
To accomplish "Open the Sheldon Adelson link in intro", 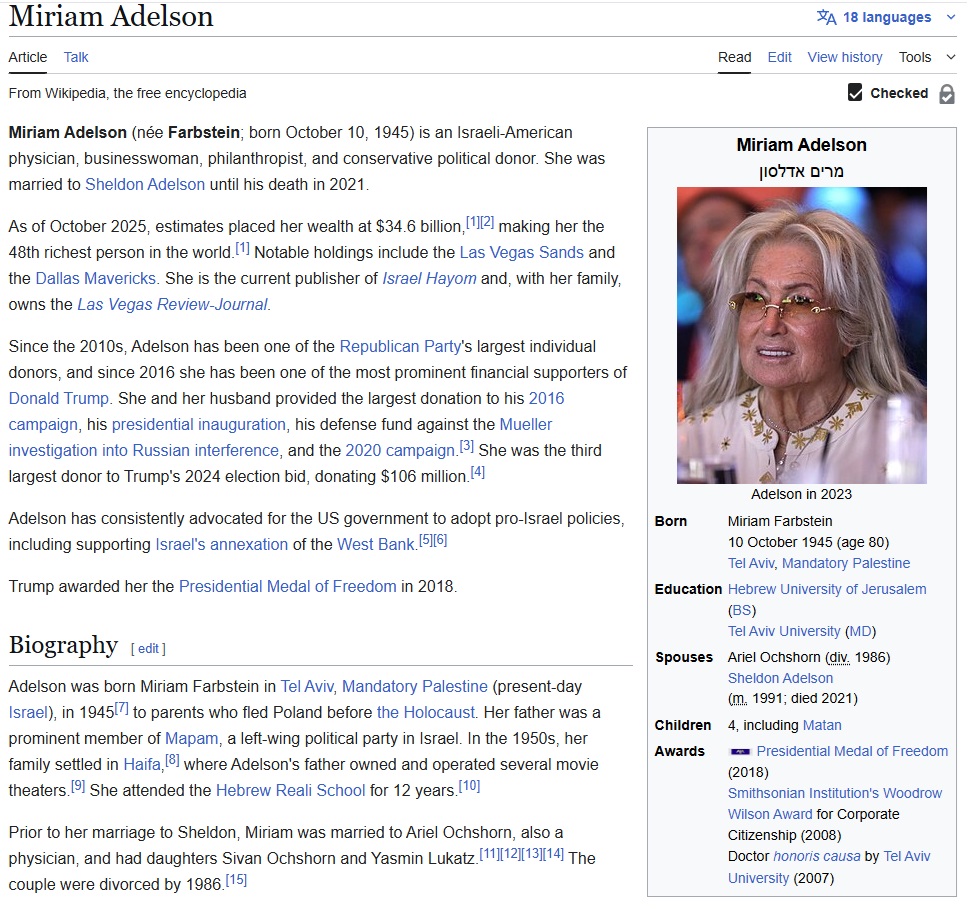I will click(x=145, y=185).
